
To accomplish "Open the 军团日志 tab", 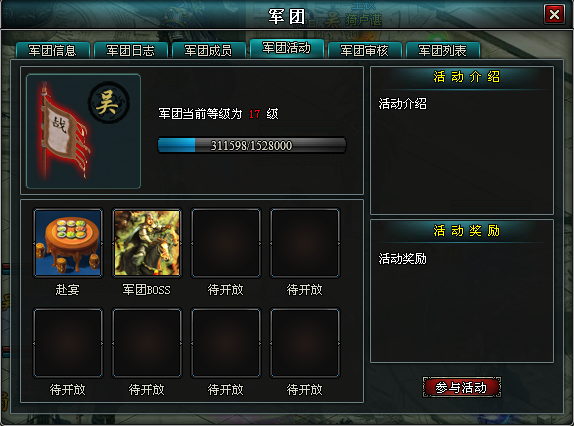I will [x=131, y=50].
